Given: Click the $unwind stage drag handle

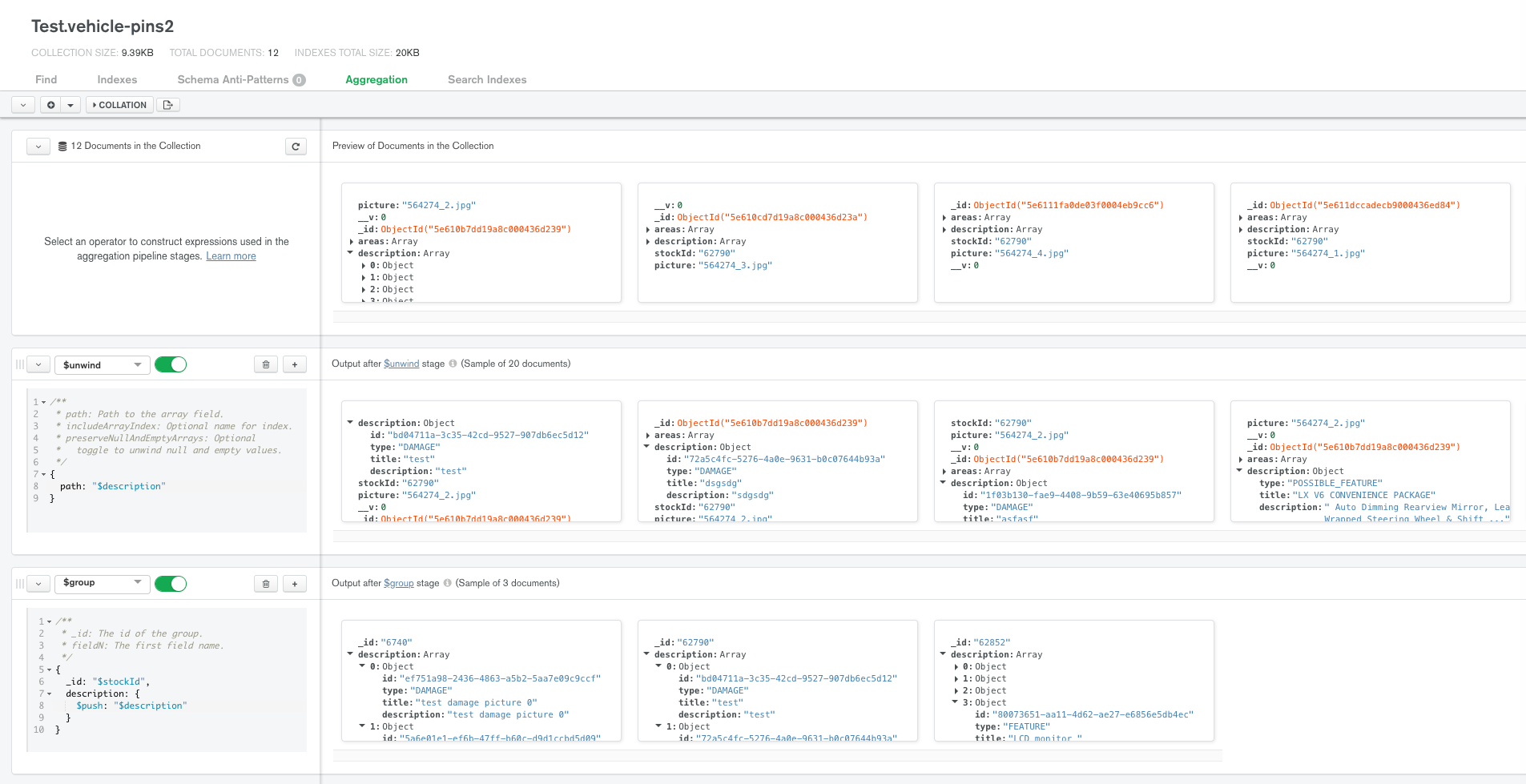Looking at the screenshot, I should (20, 365).
